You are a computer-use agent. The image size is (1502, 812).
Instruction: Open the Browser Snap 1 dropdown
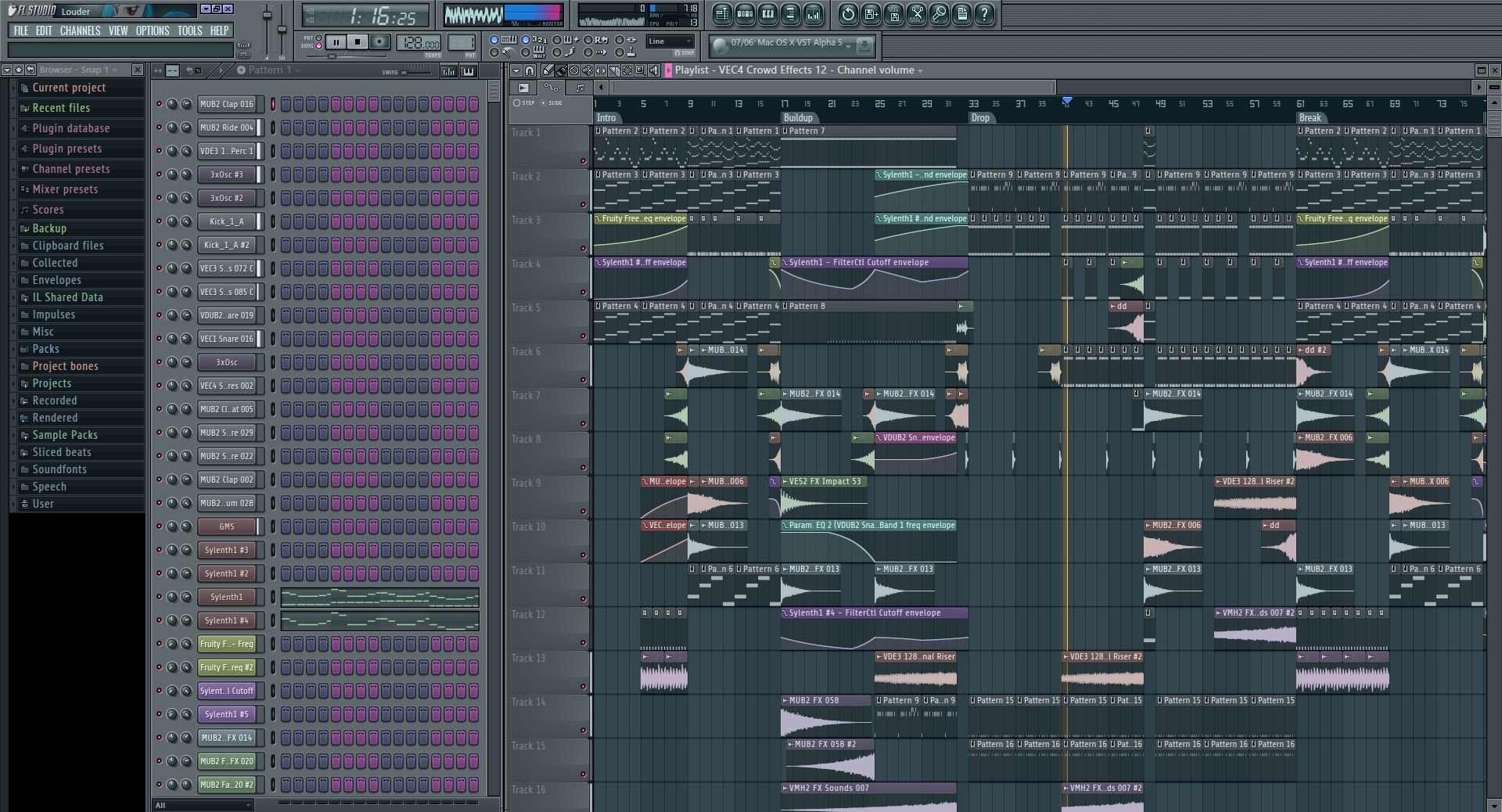pos(78,70)
